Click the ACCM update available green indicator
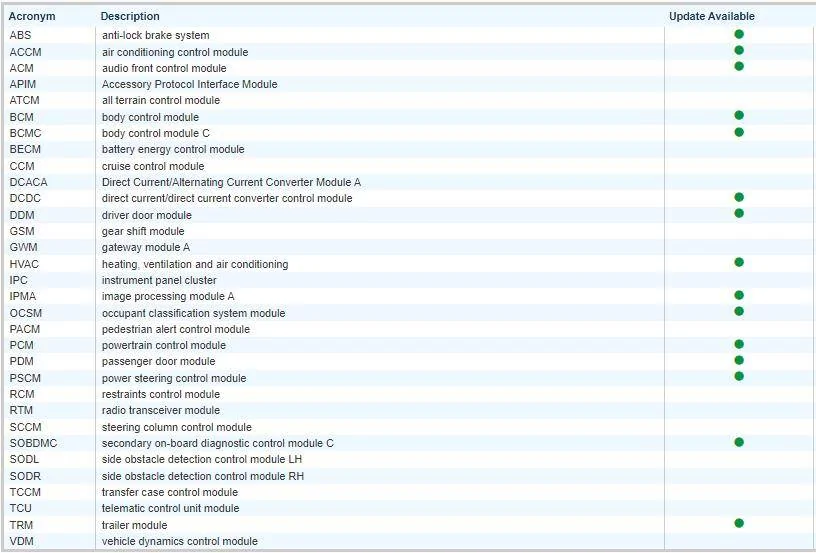 coord(739,50)
